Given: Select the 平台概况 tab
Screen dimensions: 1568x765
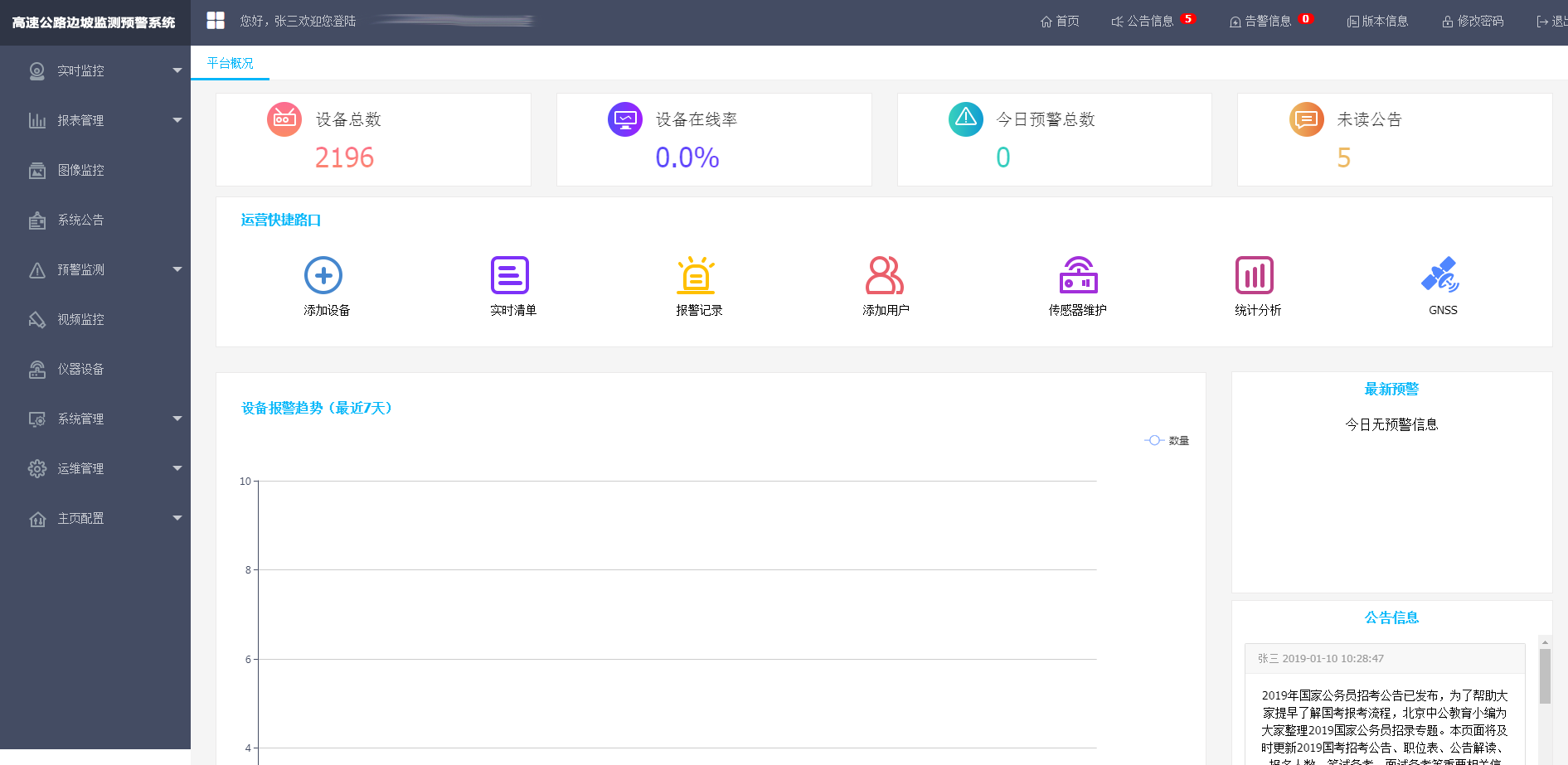Looking at the screenshot, I should click(231, 63).
